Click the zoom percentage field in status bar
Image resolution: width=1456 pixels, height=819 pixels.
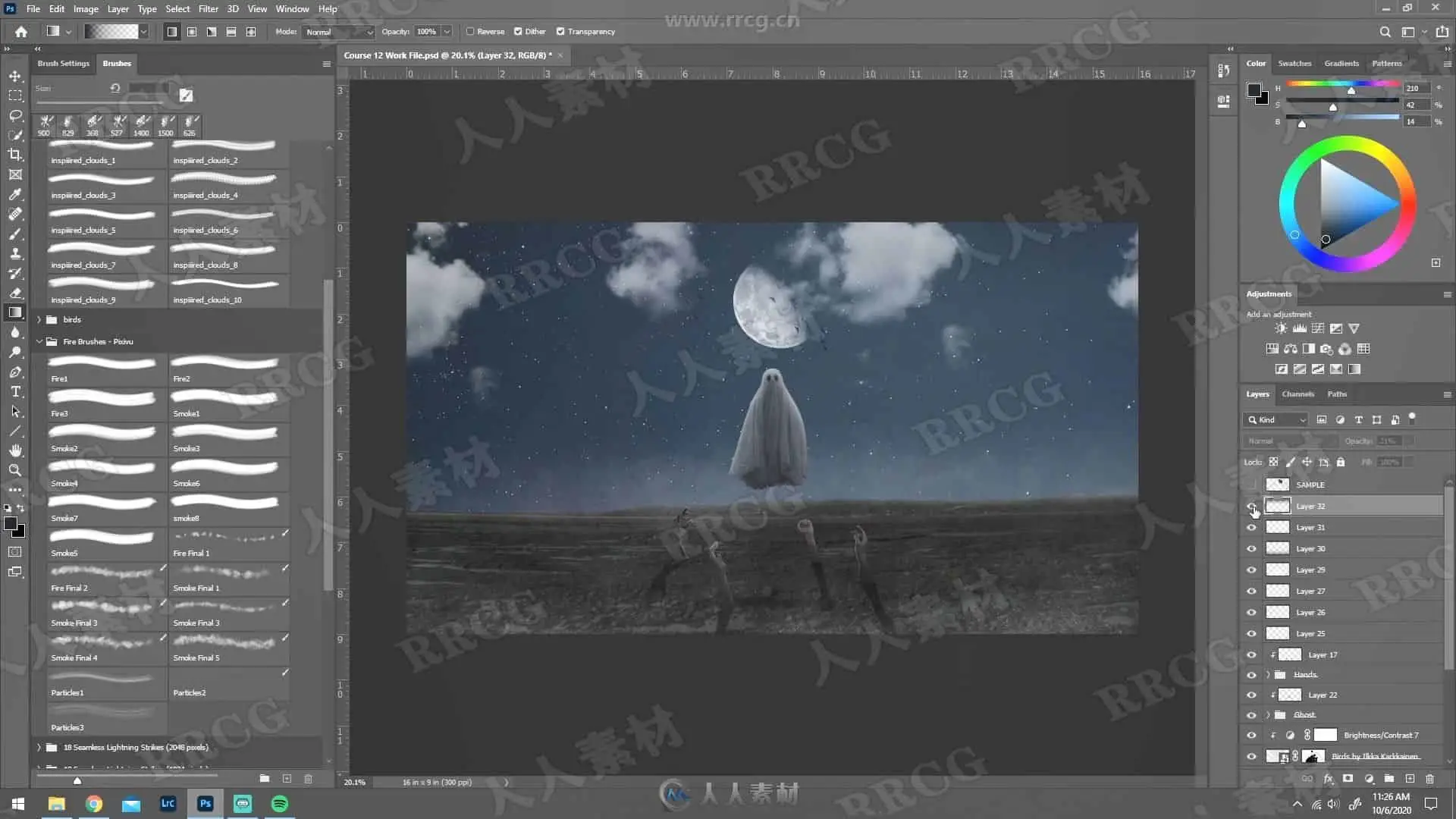pos(355,782)
